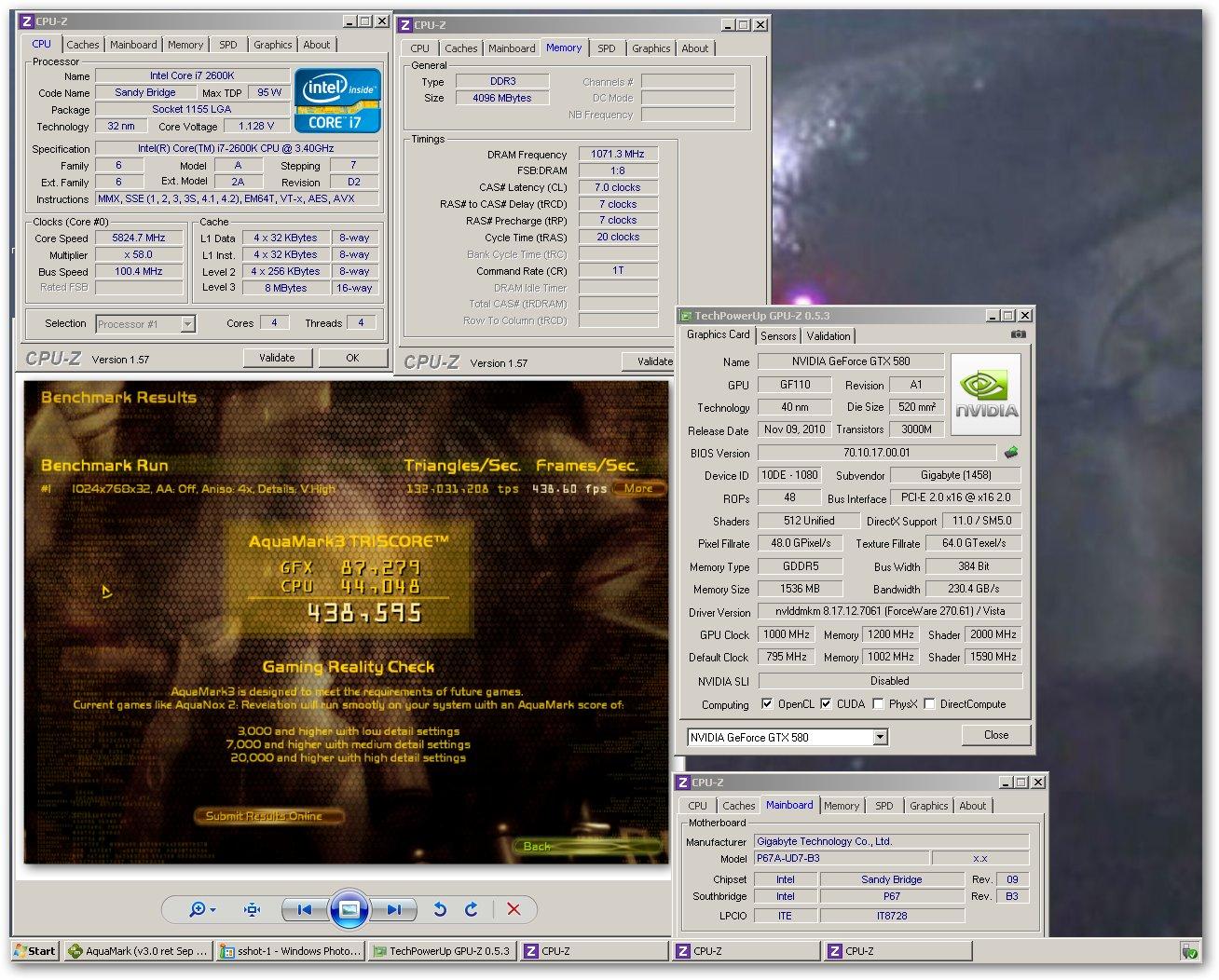Switch to Caches tab in CPU window

[82, 45]
